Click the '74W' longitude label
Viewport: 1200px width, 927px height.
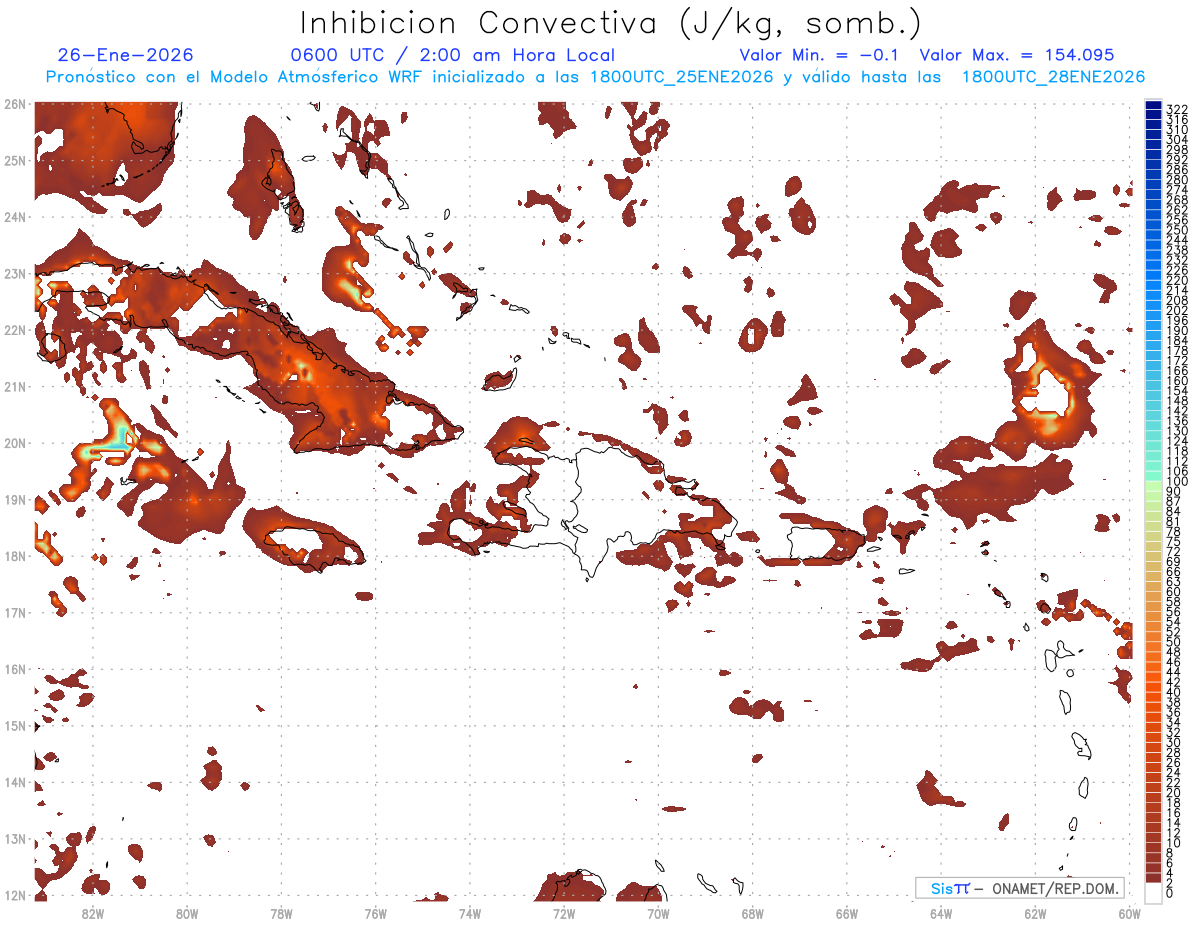click(469, 913)
